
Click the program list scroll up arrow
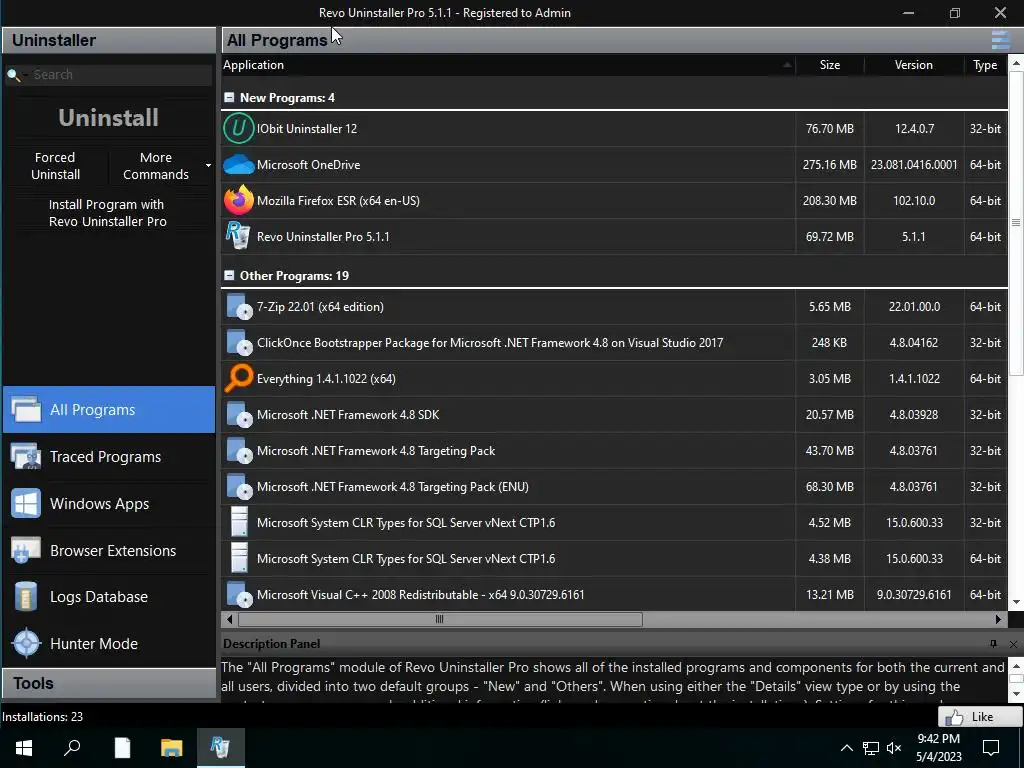point(1016,63)
